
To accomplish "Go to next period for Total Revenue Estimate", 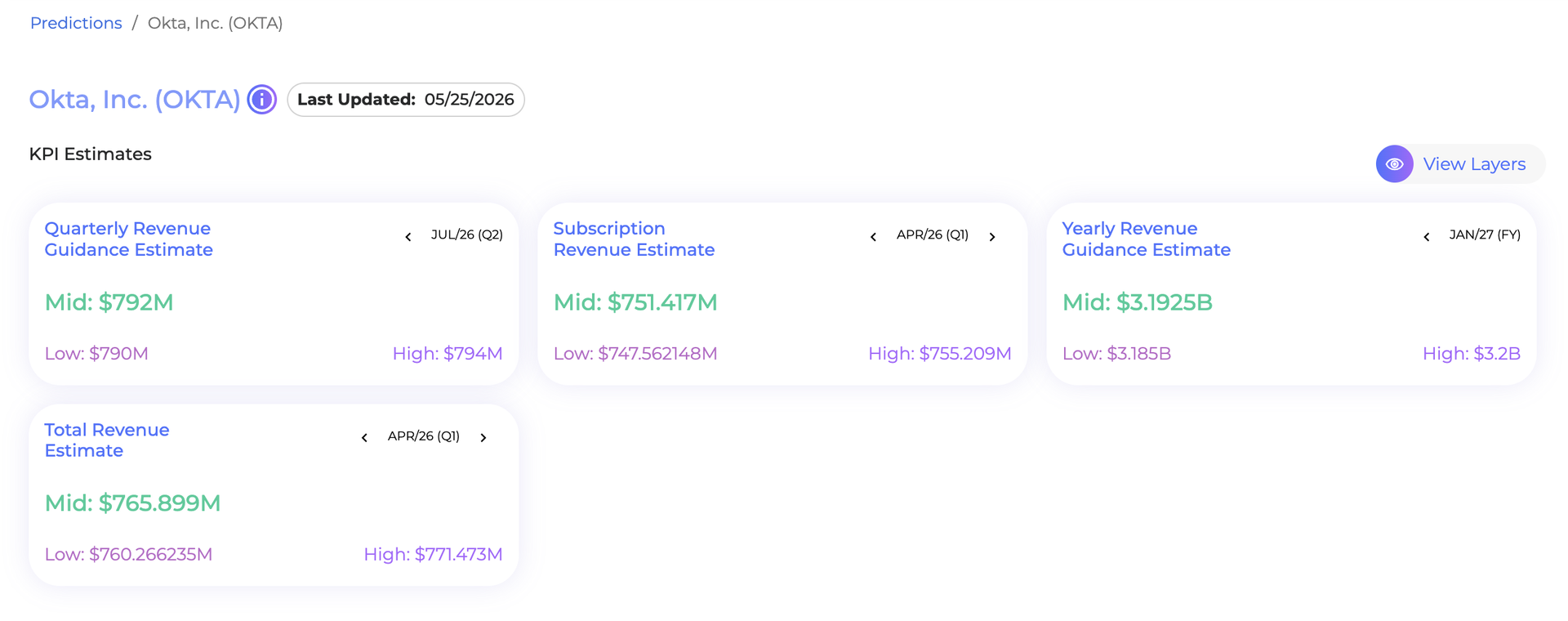I will click(x=483, y=438).
